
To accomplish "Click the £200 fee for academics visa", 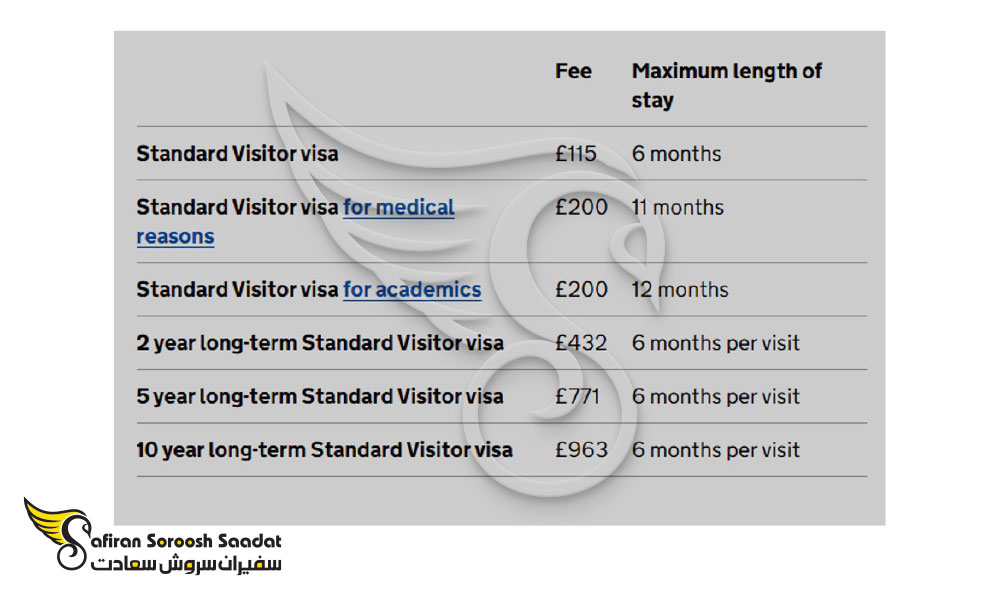I will point(582,289).
